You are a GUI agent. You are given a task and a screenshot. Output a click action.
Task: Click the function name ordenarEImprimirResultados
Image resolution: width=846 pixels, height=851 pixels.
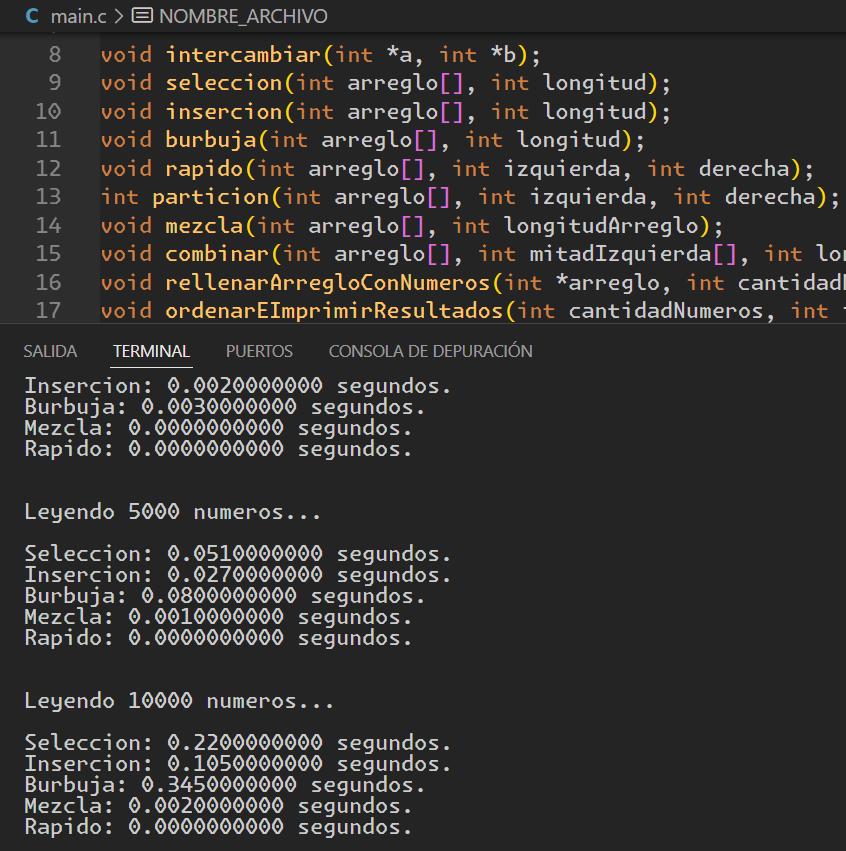click(x=334, y=310)
